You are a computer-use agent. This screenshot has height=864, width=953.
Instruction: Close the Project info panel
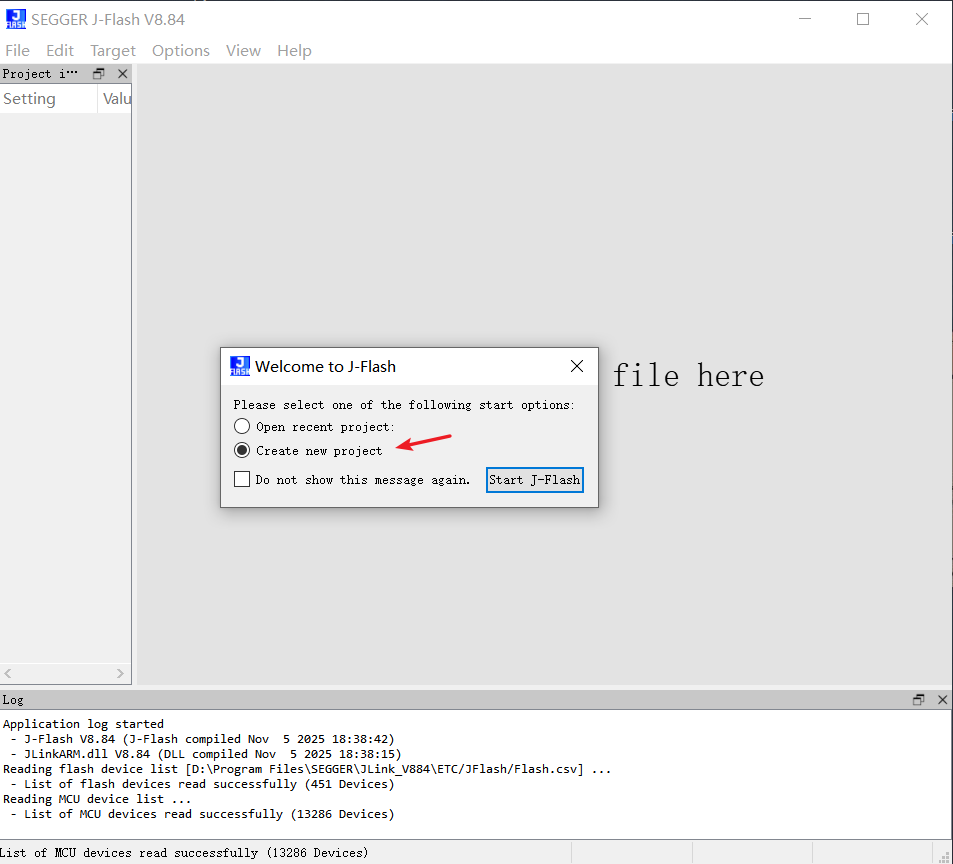coord(123,74)
